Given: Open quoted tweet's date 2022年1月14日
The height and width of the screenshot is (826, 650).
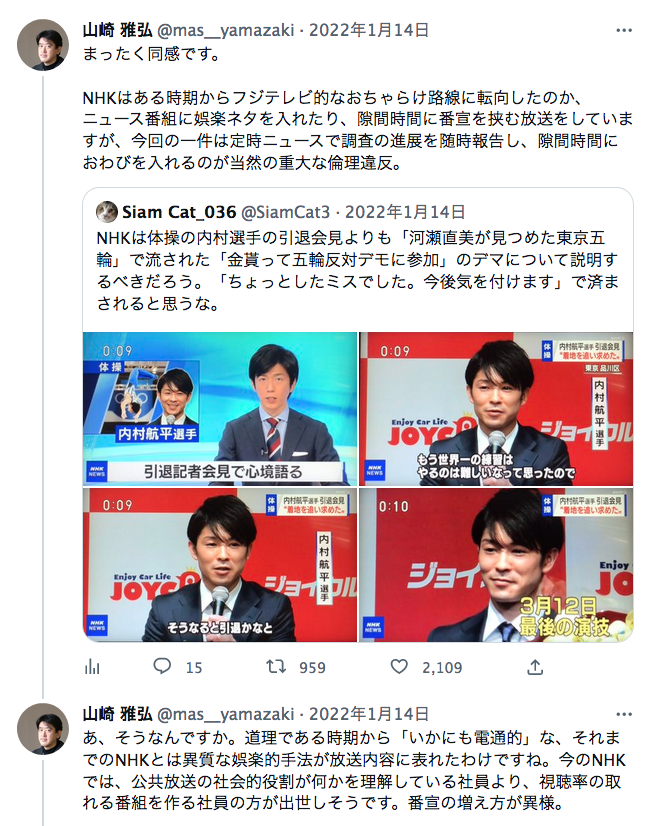Looking at the screenshot, I should (405, 212).
